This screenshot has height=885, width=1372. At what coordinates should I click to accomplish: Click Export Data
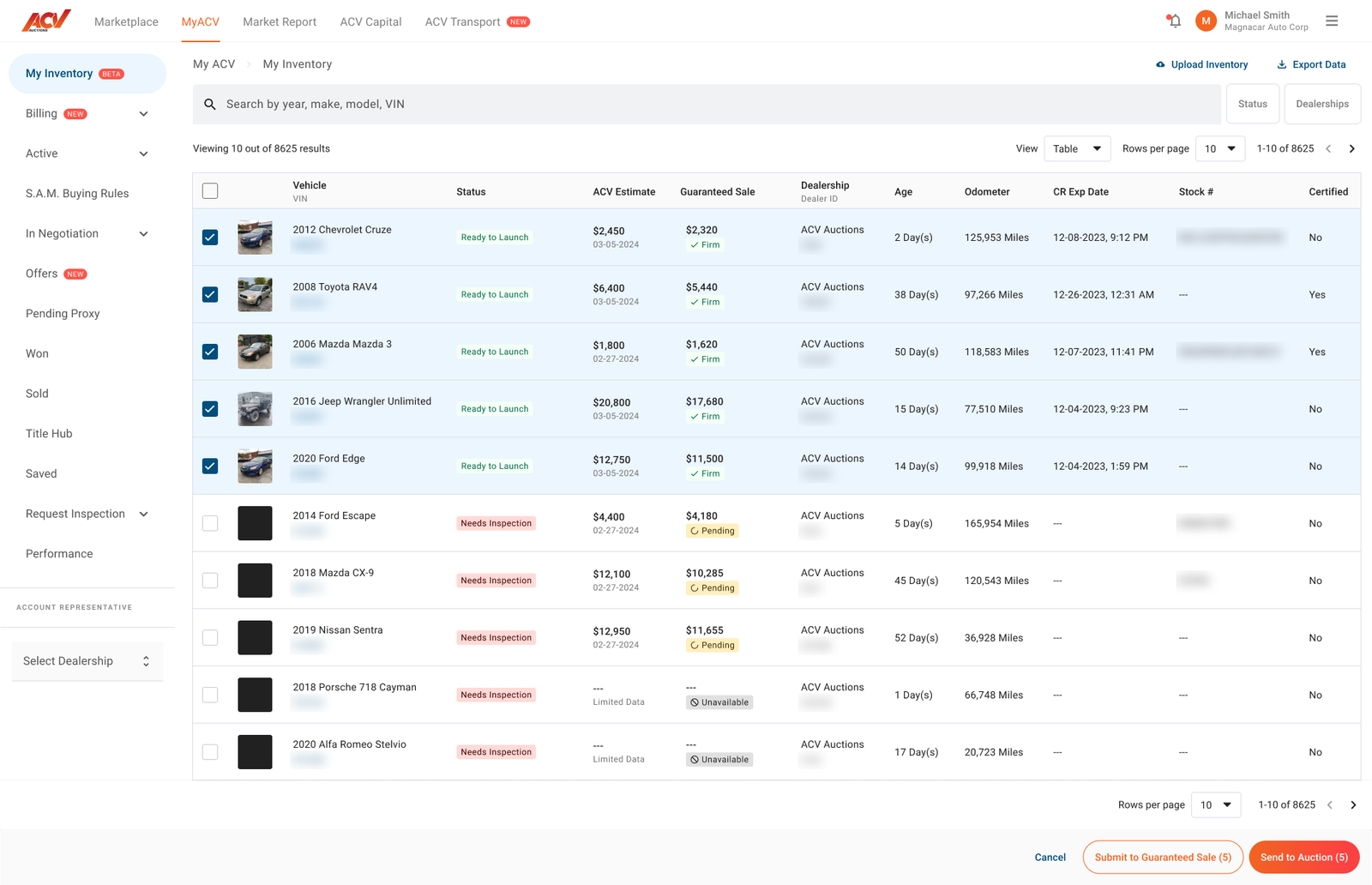coord(1311,64)
